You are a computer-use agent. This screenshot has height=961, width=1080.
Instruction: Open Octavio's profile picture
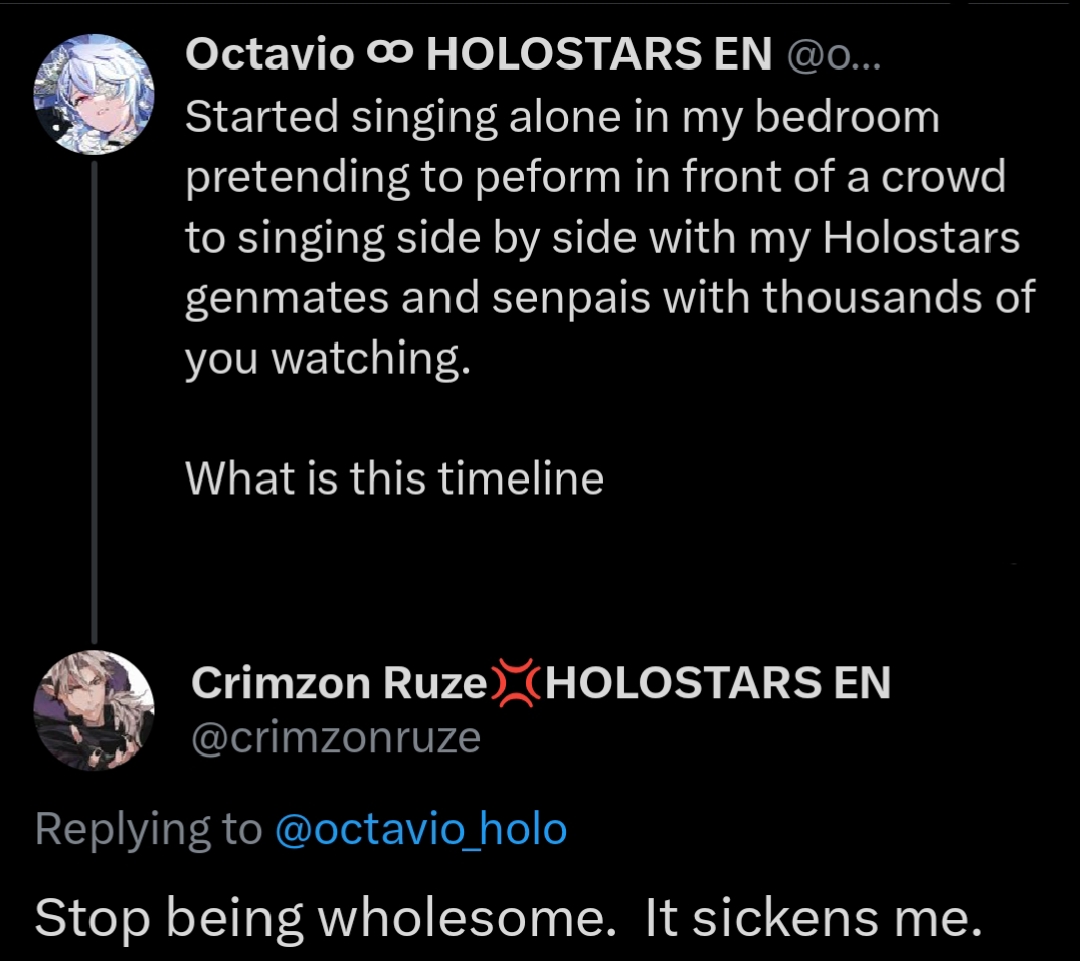(94, 94)
